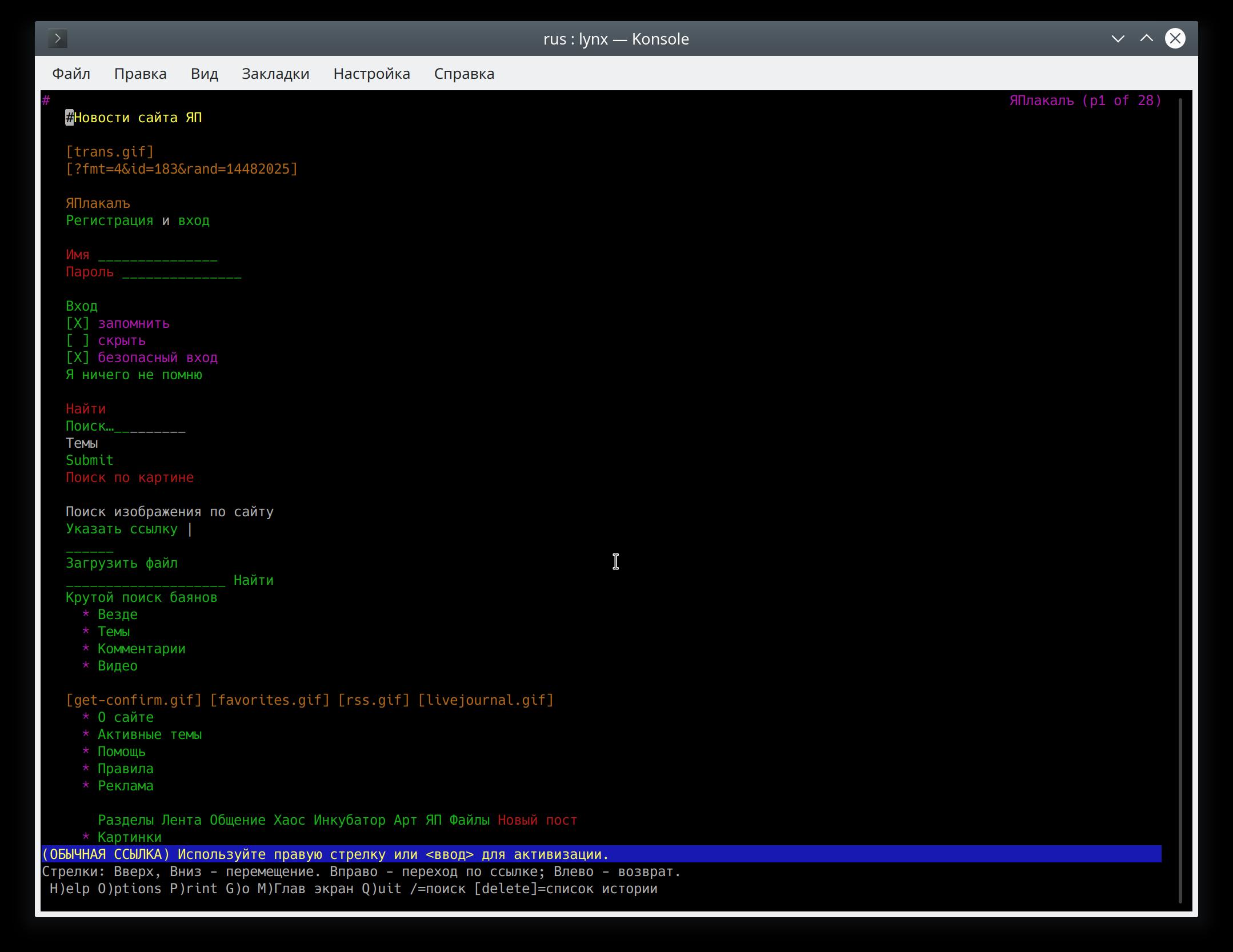
Task: Maximize the Konsole window
Action: [x=1147, y=39]
